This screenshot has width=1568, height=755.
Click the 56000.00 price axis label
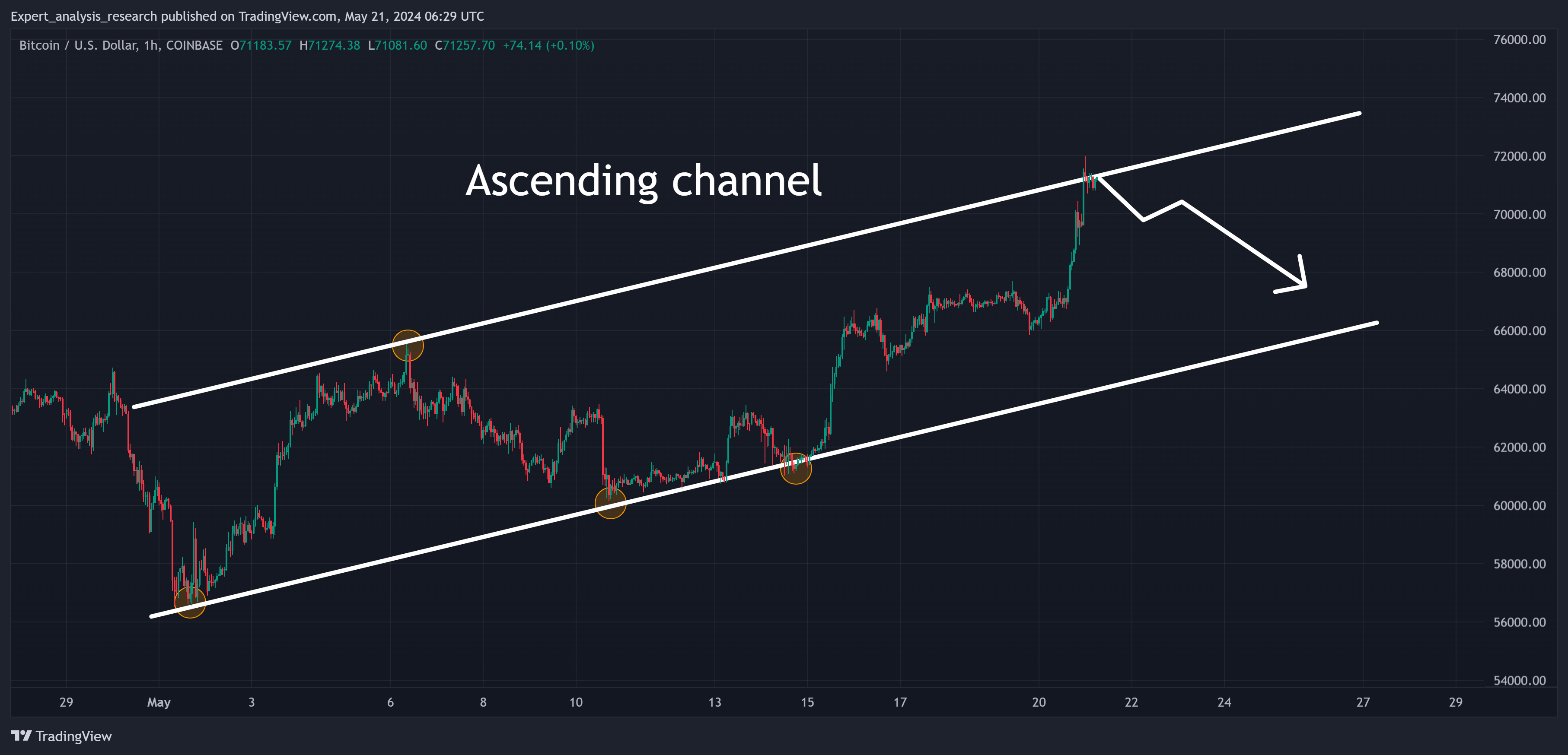pyautogui.click(x=1519, y=622)
